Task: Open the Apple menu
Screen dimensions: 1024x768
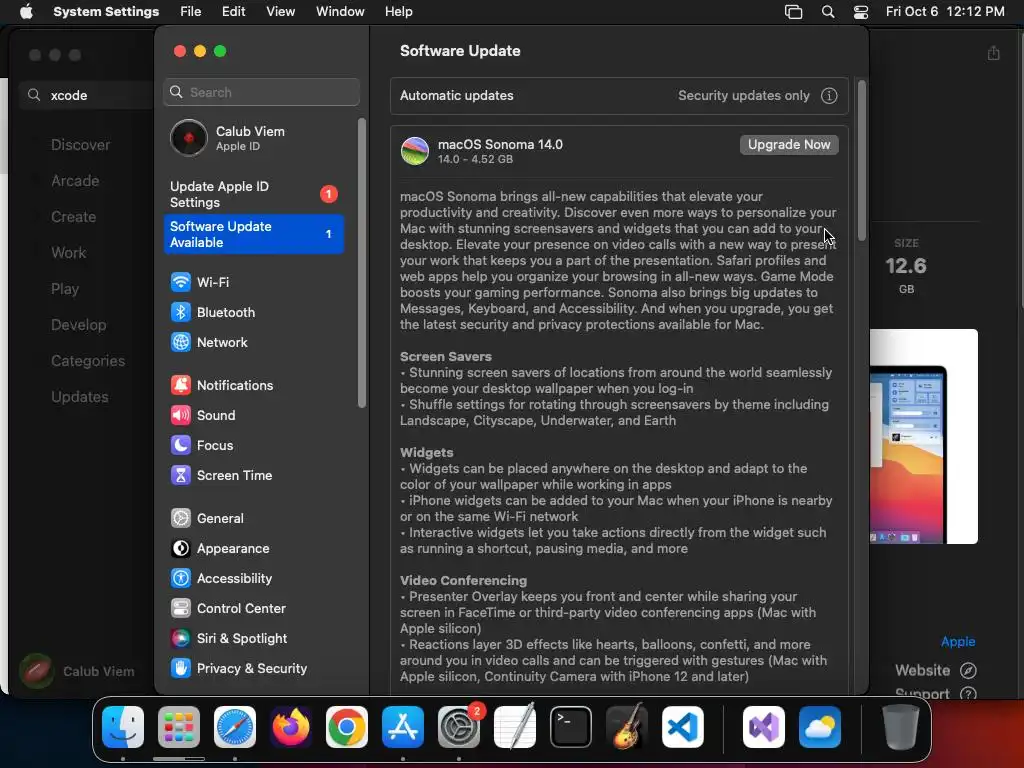Action: point(26,12)
